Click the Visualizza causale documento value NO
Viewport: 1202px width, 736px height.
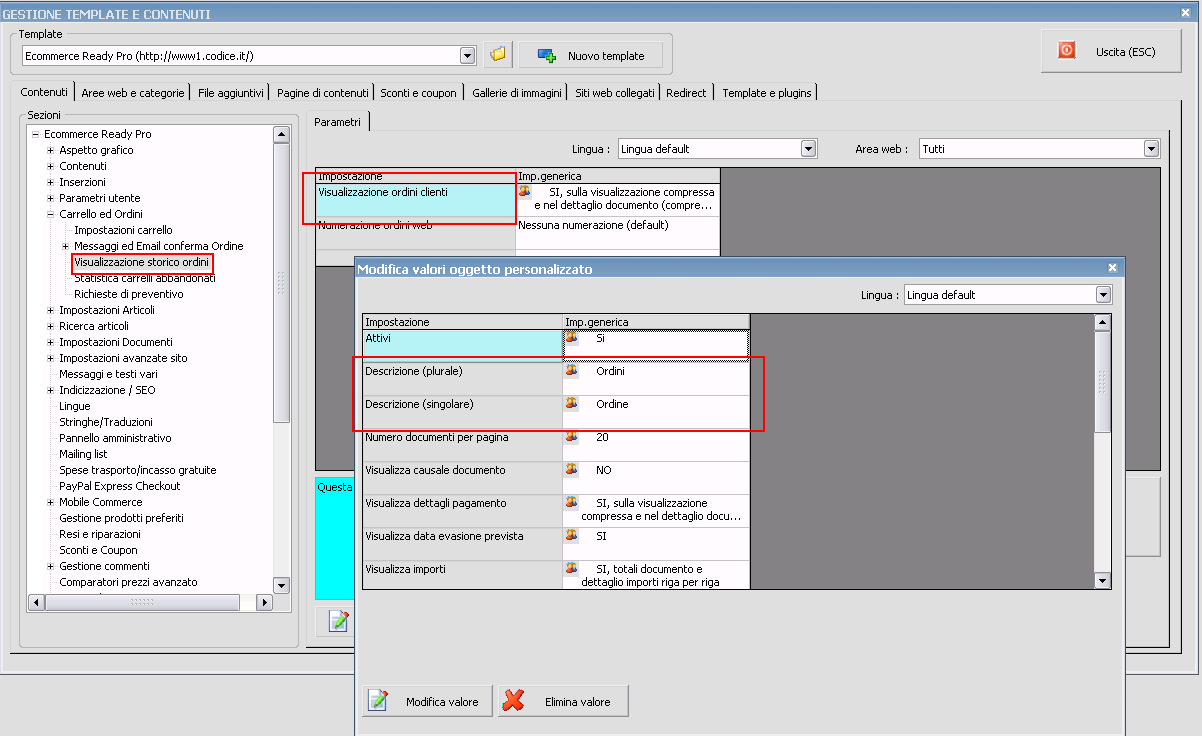[604, 470]
